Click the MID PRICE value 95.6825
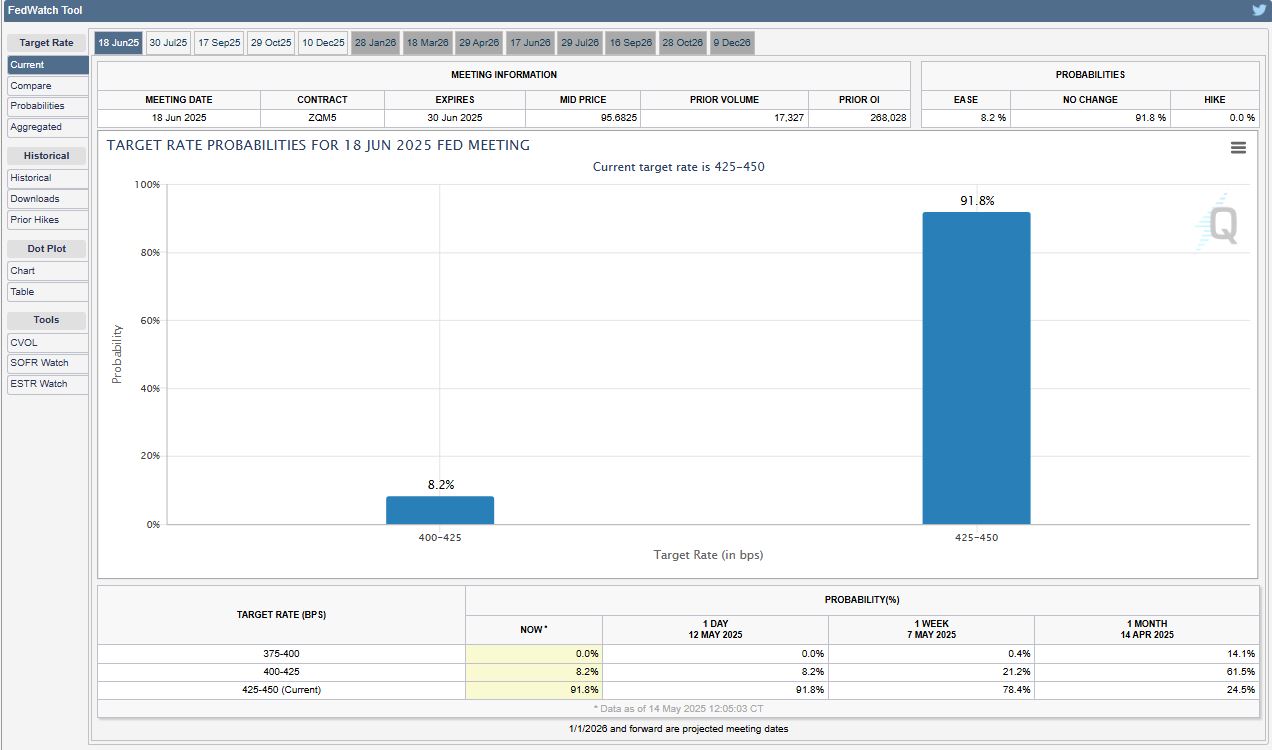This screenshot has width=1272, height=750. coord(619,118)
